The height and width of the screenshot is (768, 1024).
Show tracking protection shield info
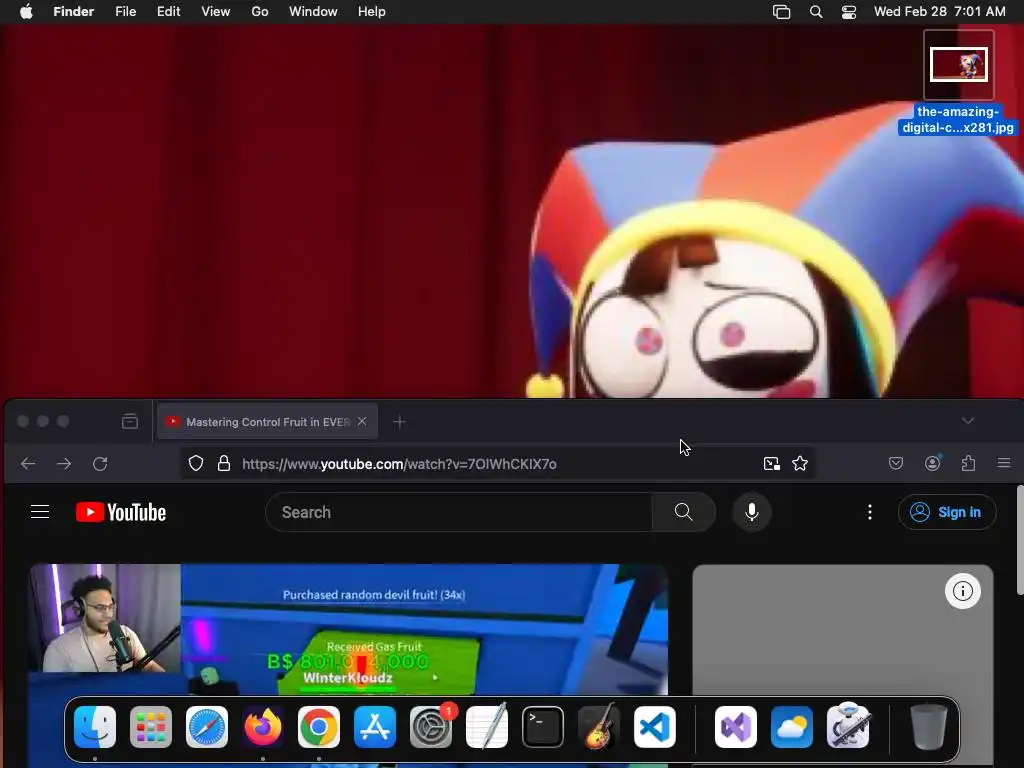point(196,464)
